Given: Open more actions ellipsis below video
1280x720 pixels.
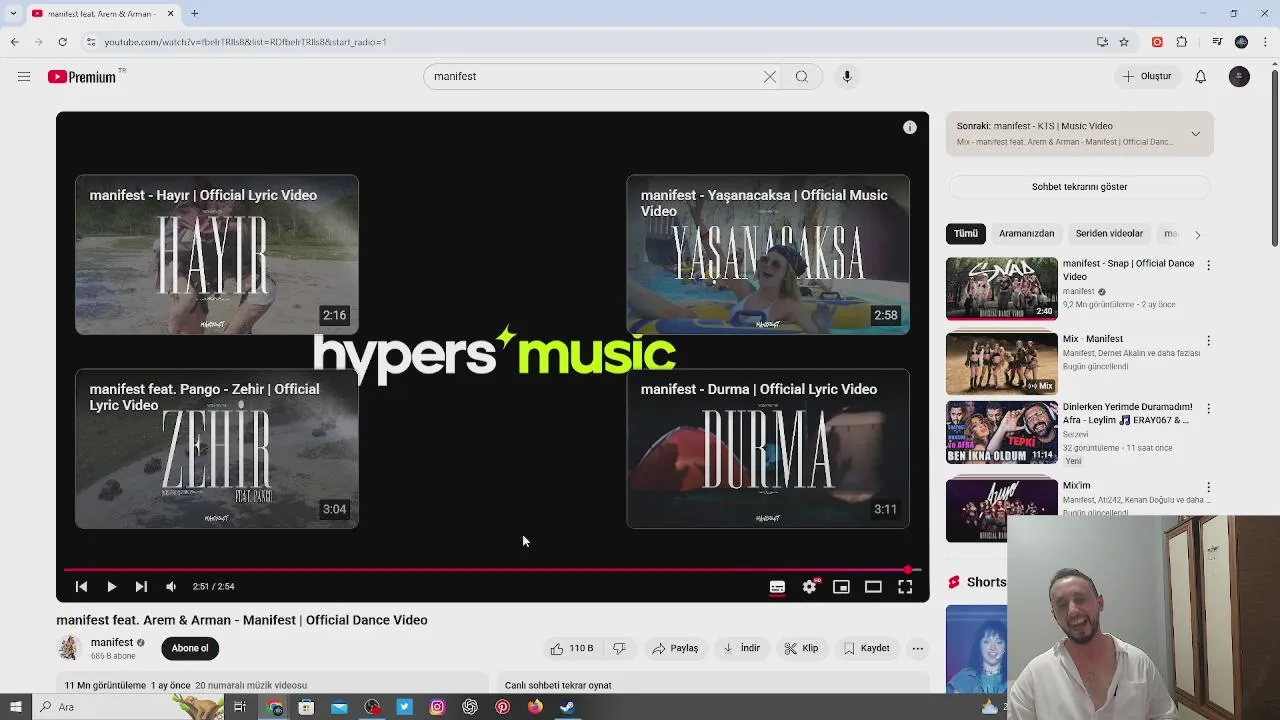Looking at the screenshot, I should (x=917, y=648).
